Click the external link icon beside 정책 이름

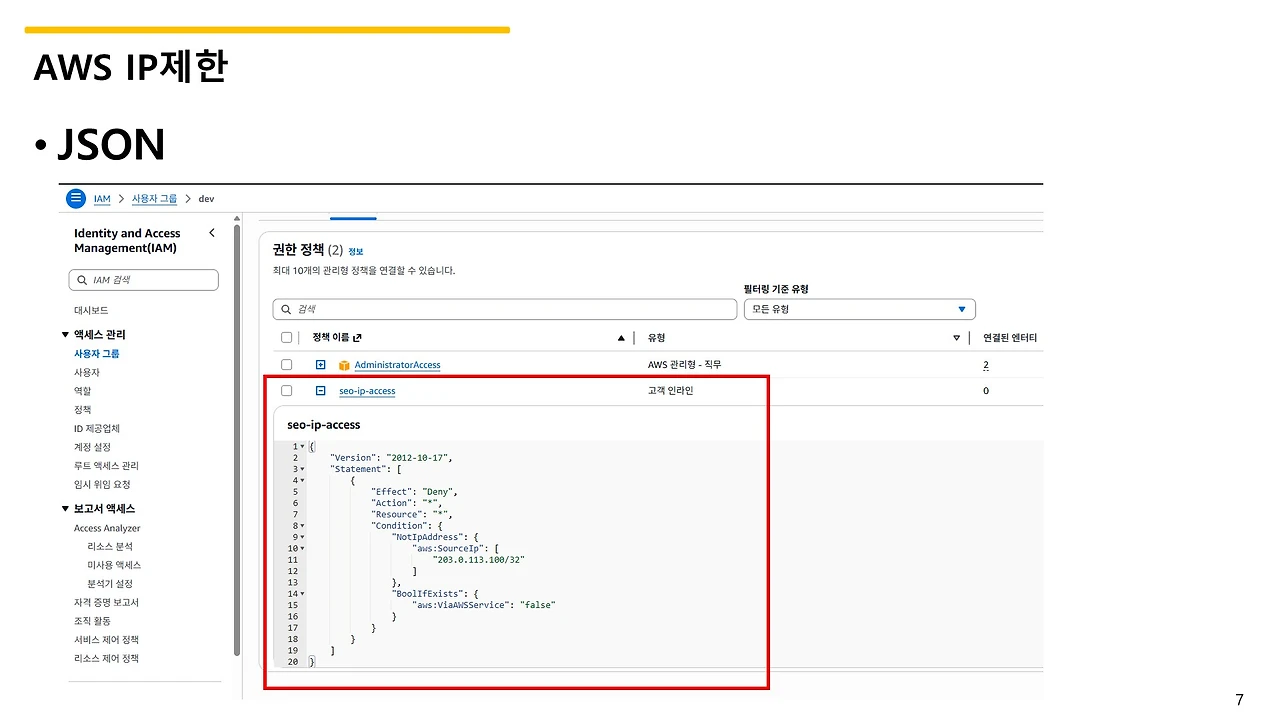point(357,338)
